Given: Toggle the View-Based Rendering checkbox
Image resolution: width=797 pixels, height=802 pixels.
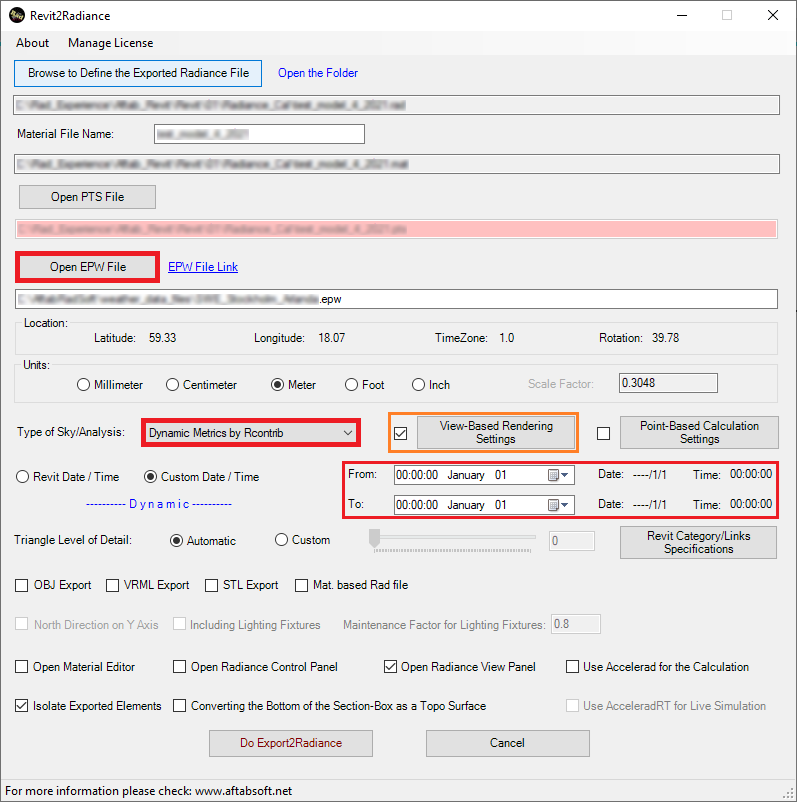Looking at the screenshot, I should pos(401,434).
